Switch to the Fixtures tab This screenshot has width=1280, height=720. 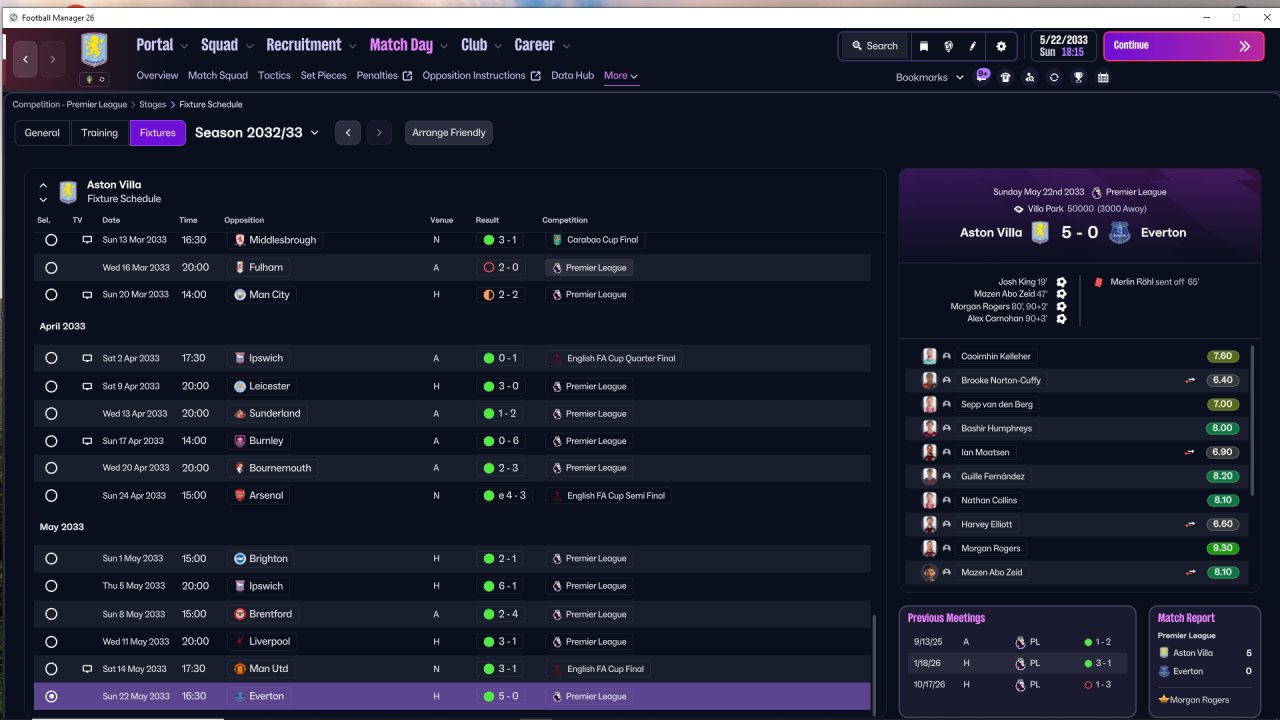(x=158, y=133)
